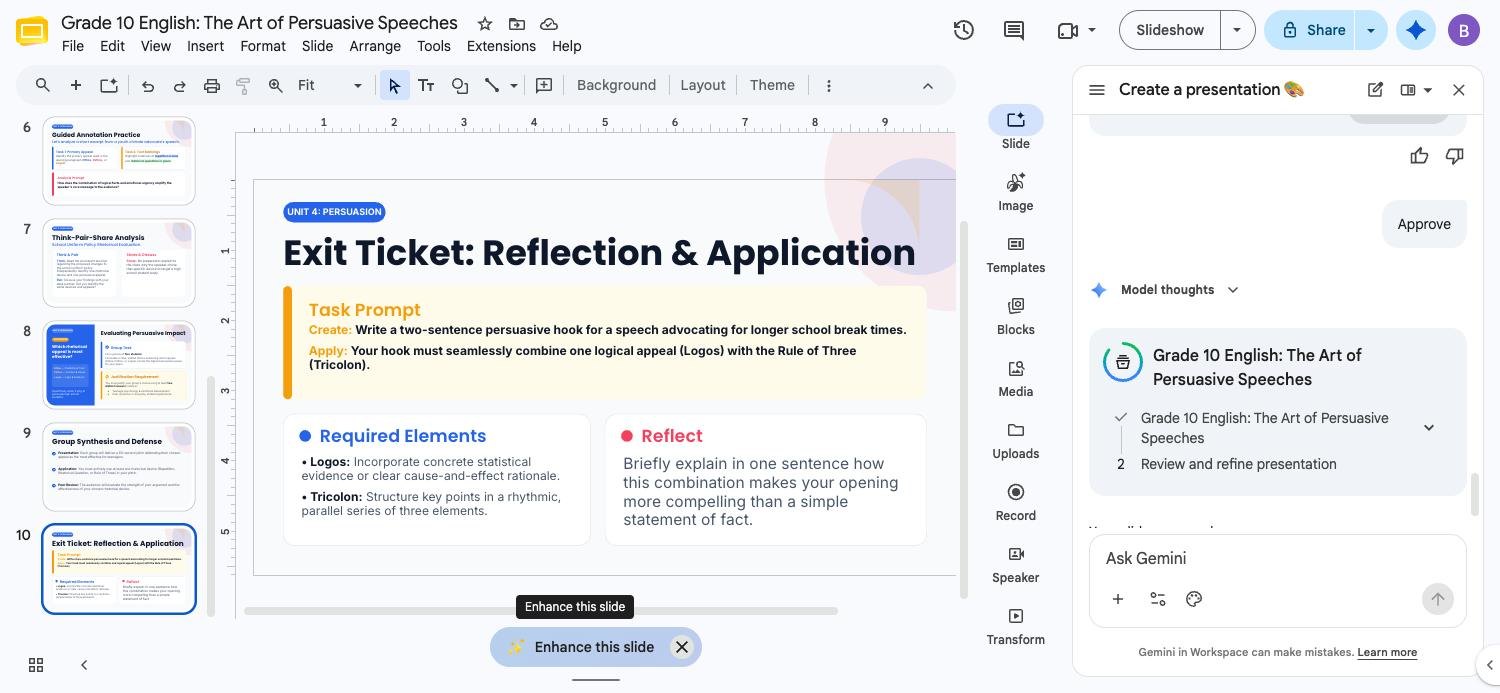This screenshot has width=1500, height=693.
Task: Open the move to folder icon
Action: [x=516, y=23]
